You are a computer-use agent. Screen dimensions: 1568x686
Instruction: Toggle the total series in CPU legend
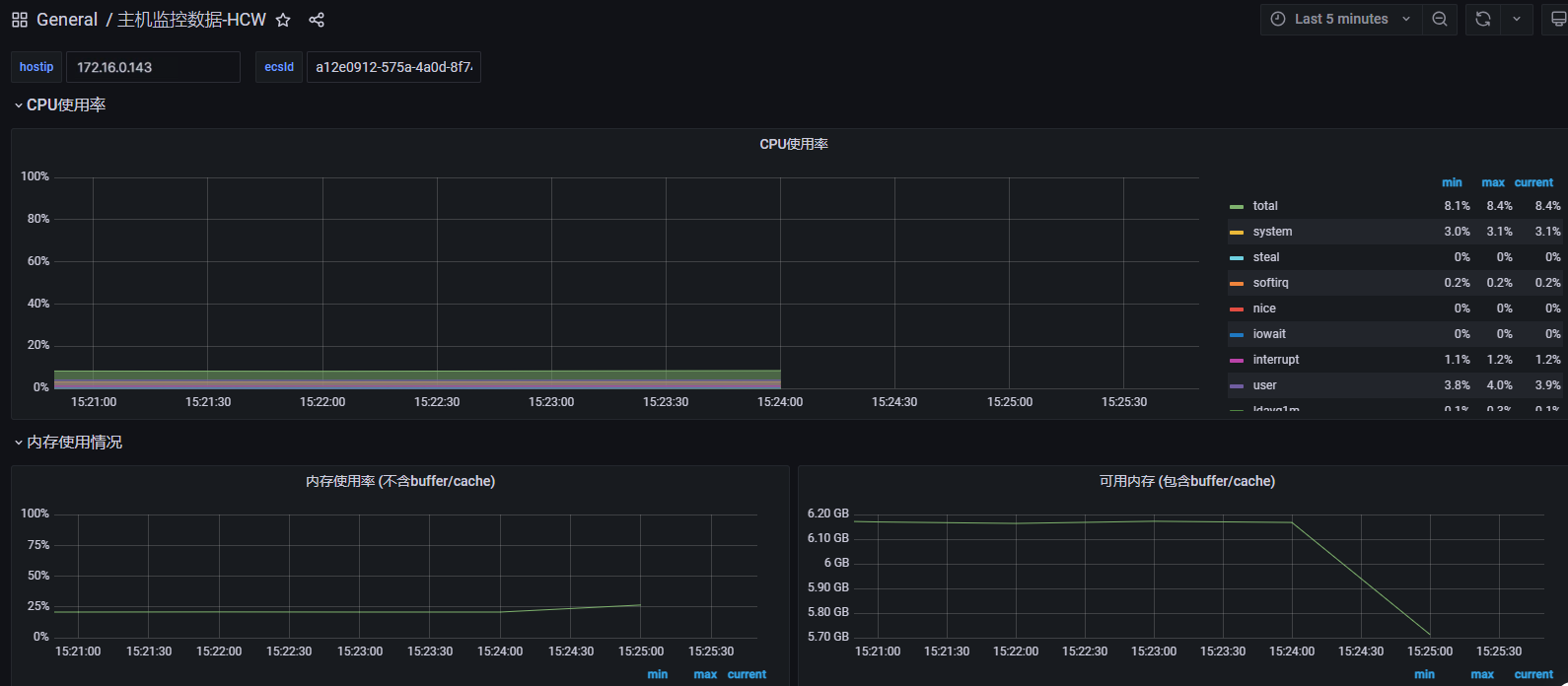[1265, 206]
